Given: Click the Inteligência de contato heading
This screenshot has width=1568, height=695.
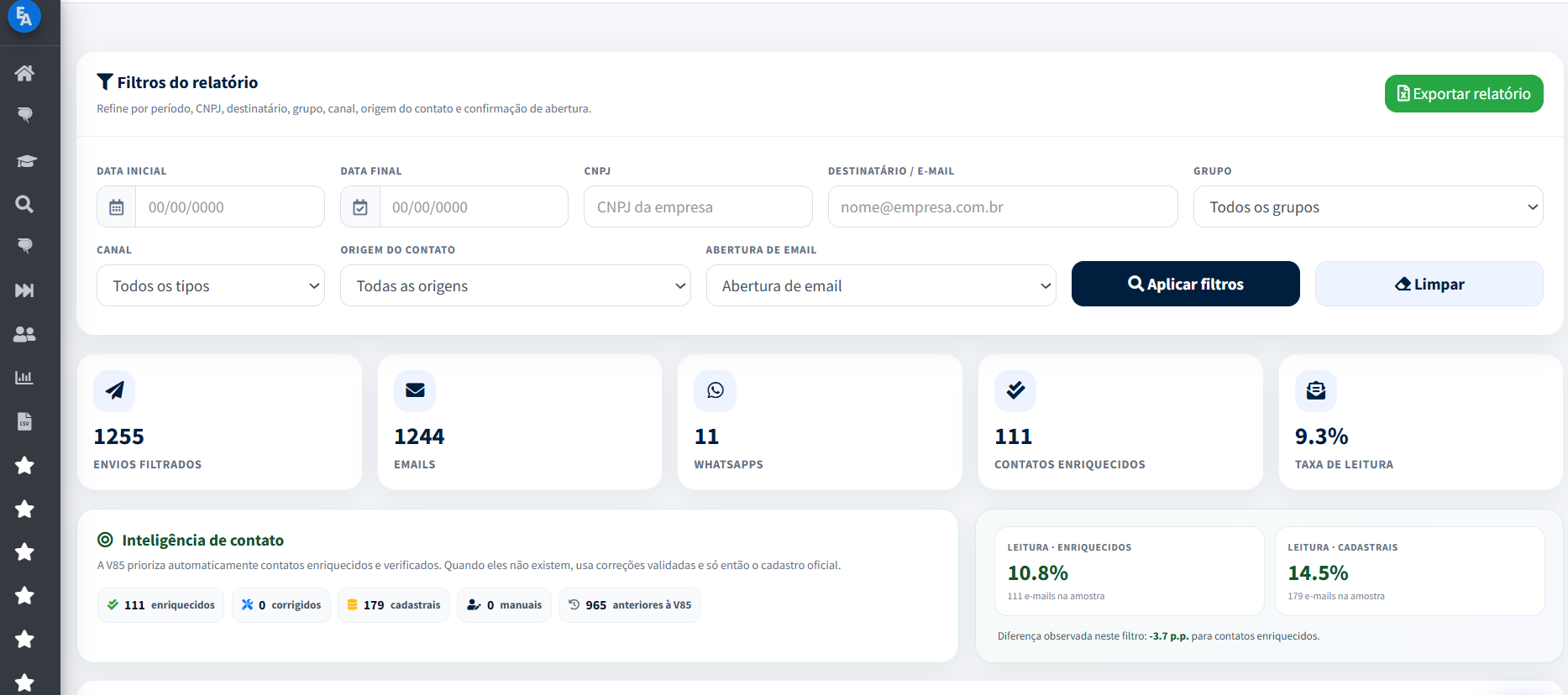Looking at the screenshot, I should click(x=202, y=541).
